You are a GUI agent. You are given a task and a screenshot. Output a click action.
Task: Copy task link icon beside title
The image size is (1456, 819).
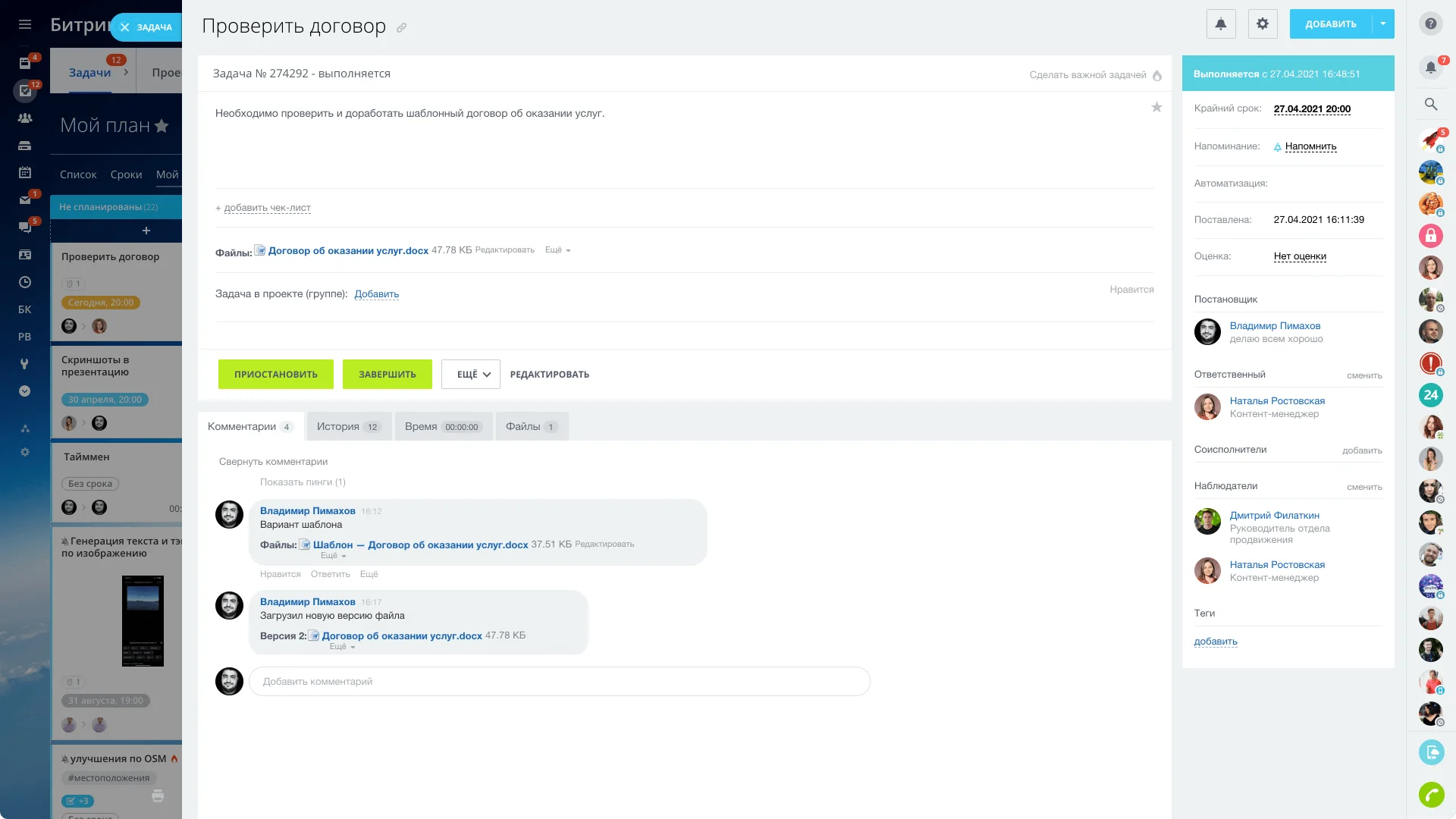point(402,28)
